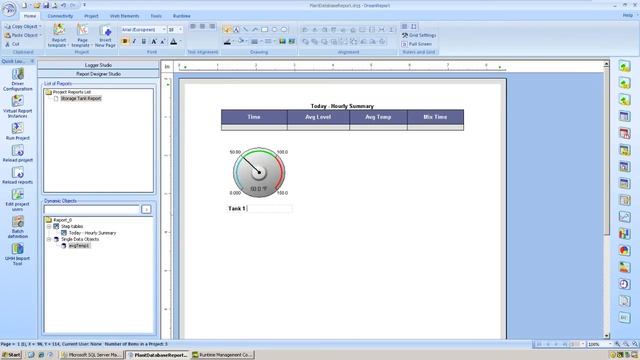Open the Paste Object dropdown
Image resolution: width=640 pixels, height=360 pixels.
point(40,35)
